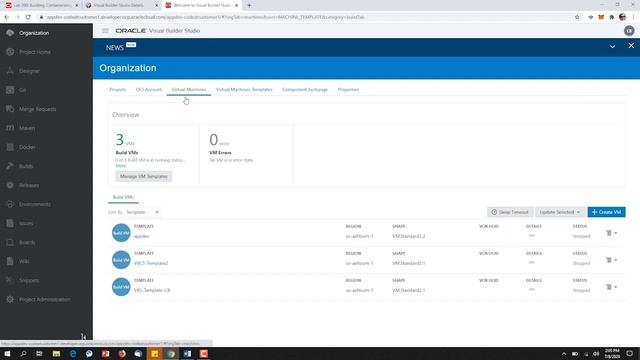Image resolution: width=640 pixels, height=360 pixels.
Task: Collapse the NEWS banner chevron
Action: coord(612,47)
